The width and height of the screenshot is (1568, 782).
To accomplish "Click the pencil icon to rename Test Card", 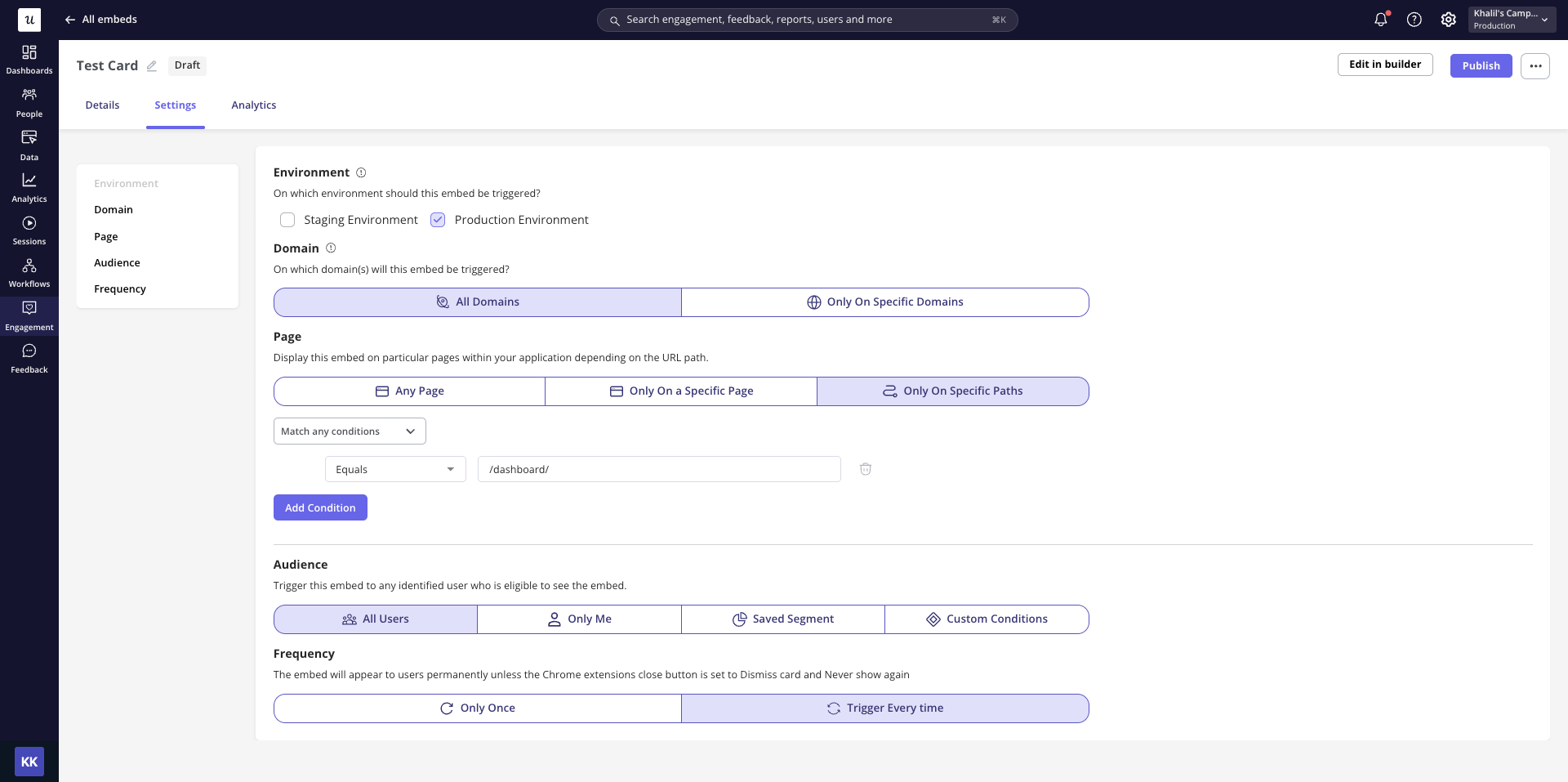I will point(152,65).
